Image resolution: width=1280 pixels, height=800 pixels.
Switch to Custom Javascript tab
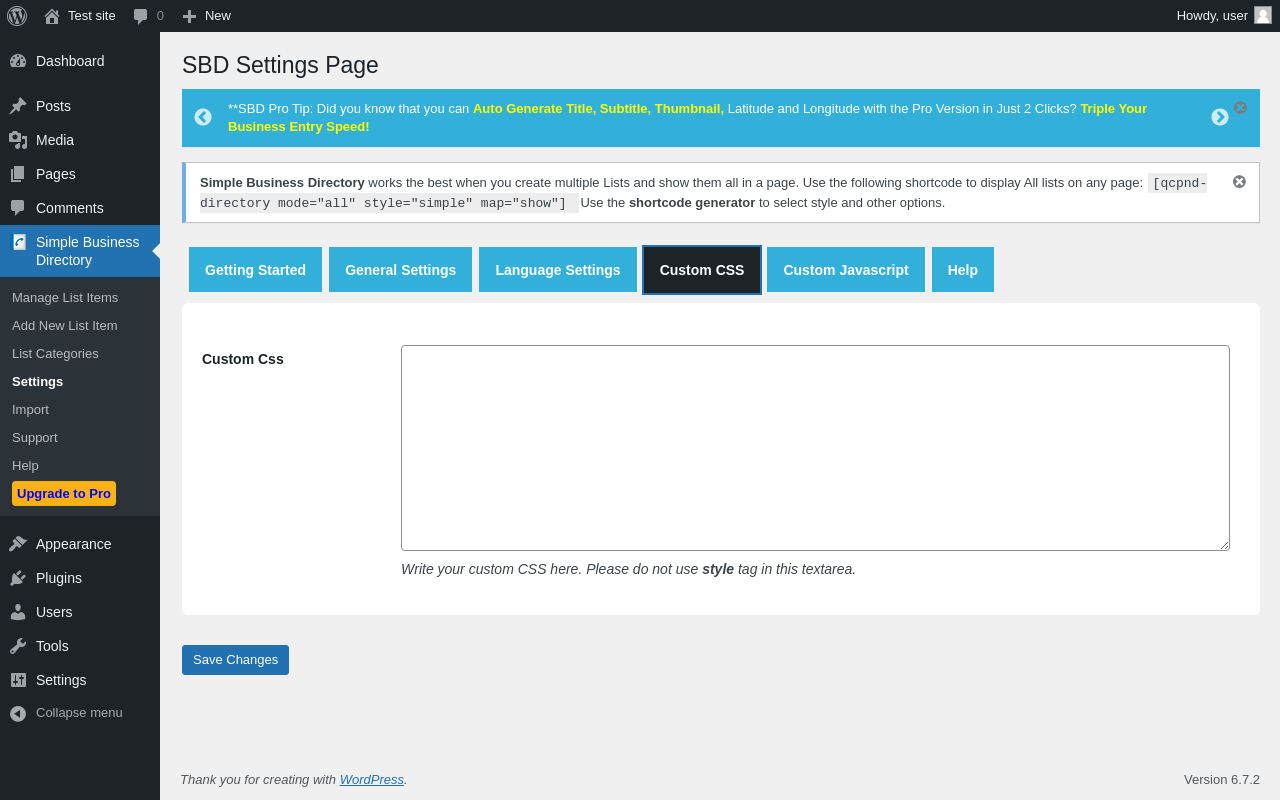click(846, 270)
